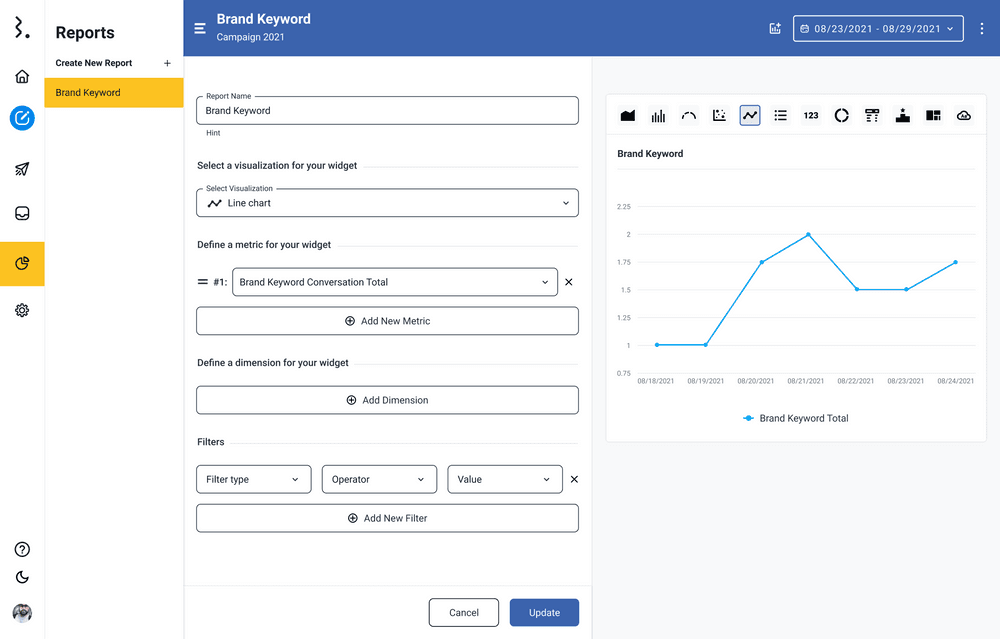Pick the gauge chart icon
This screenshot has height=639, width=1000.
689,116
